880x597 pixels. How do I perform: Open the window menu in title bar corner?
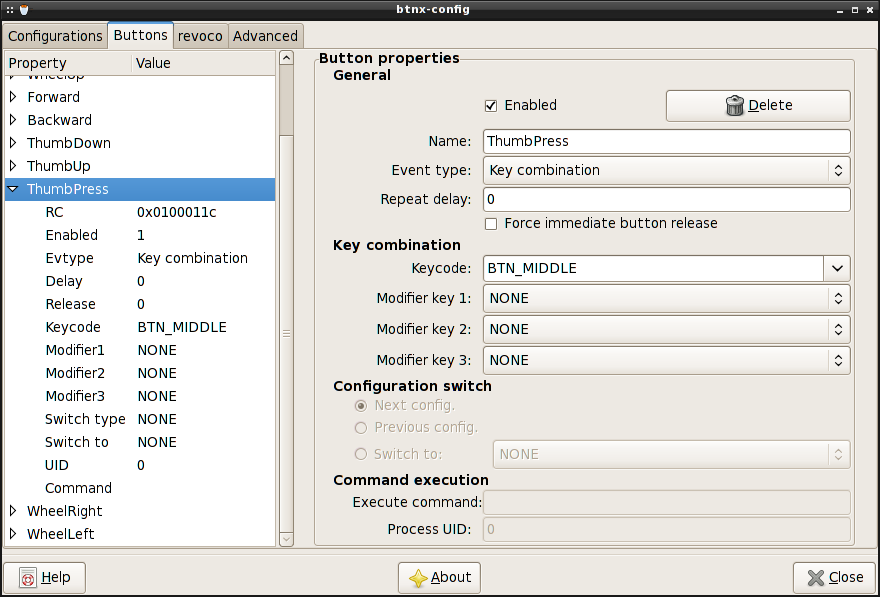(10, 10)
